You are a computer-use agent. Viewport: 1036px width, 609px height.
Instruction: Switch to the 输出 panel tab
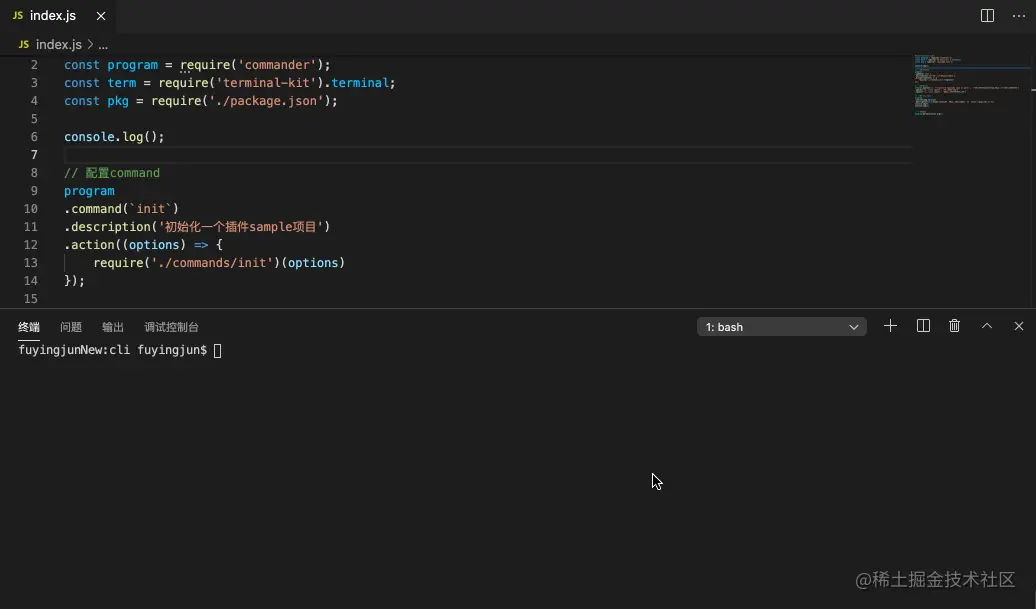[x=112, y=326]
